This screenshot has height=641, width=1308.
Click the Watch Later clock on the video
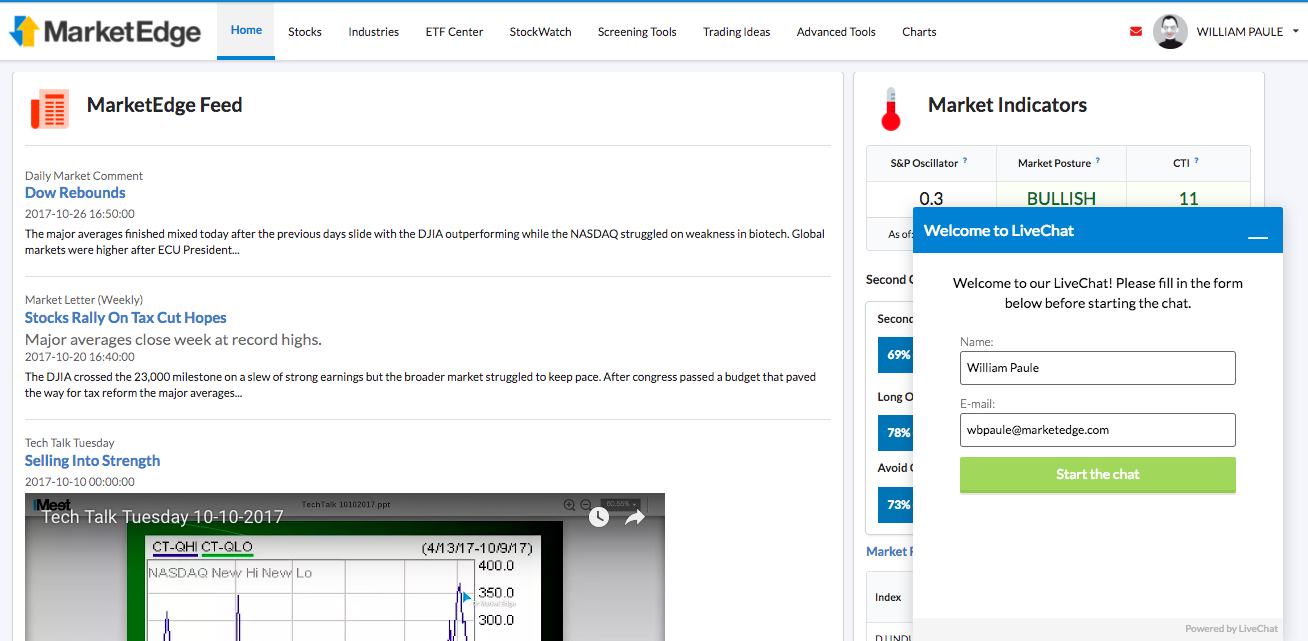pos(598,517)
